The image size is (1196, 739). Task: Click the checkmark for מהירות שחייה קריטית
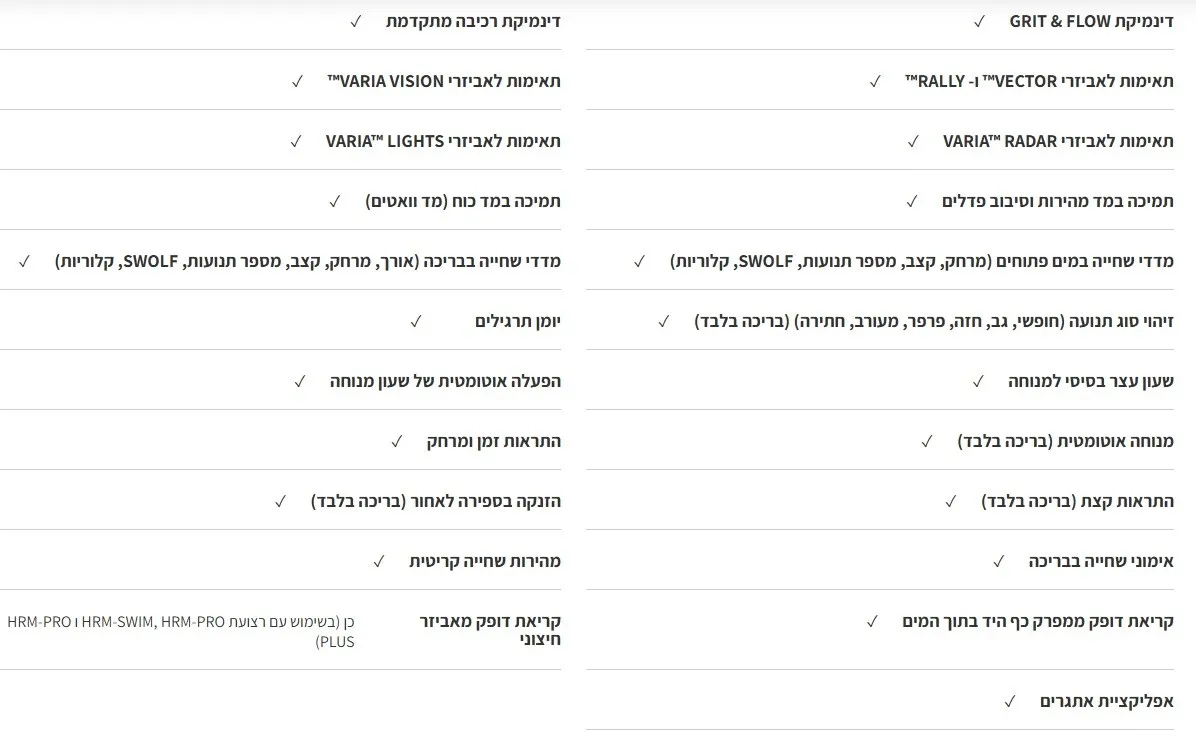pyautogui.click(x=379, y=561)
